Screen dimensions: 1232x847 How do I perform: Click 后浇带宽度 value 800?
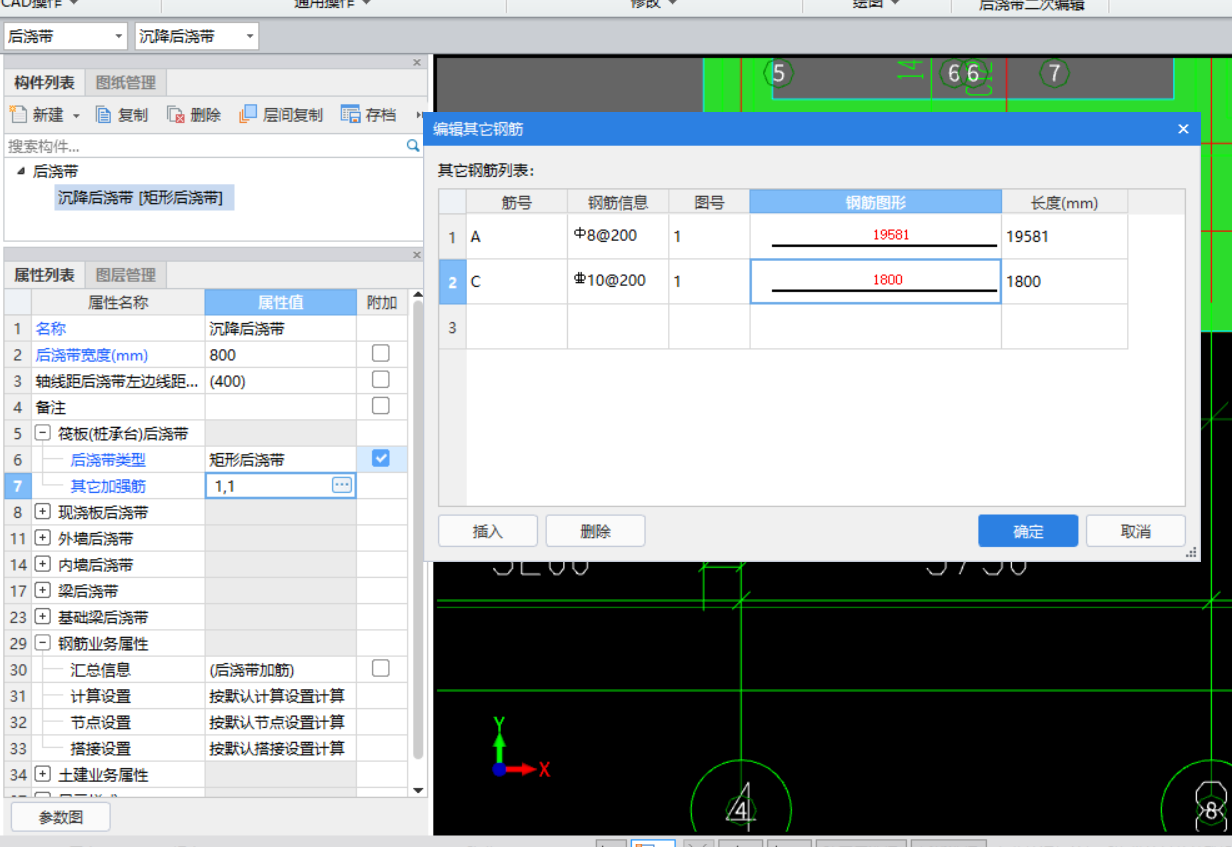[280, 354]
